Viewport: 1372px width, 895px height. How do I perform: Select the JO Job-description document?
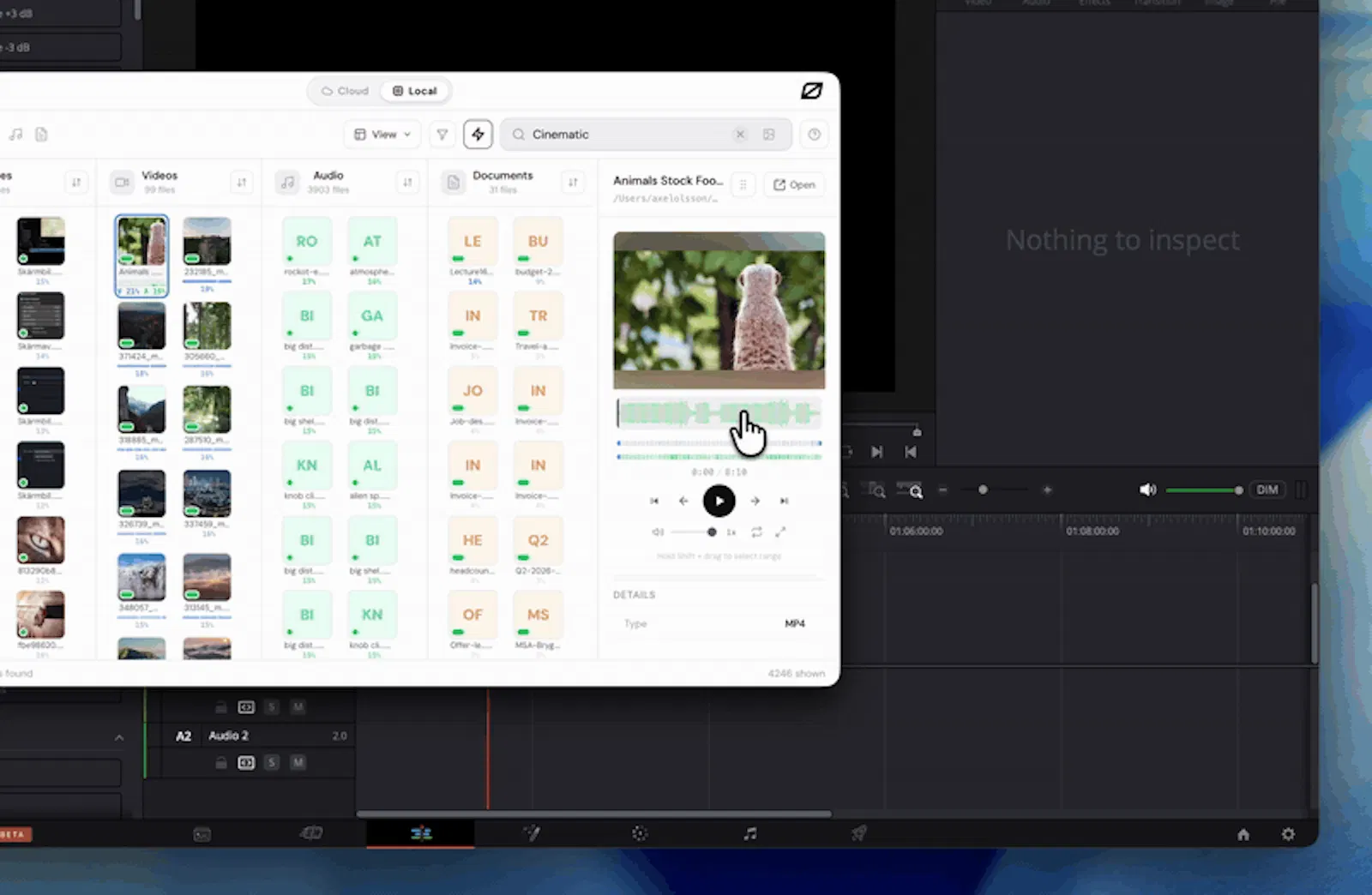(x=472, y=391)
